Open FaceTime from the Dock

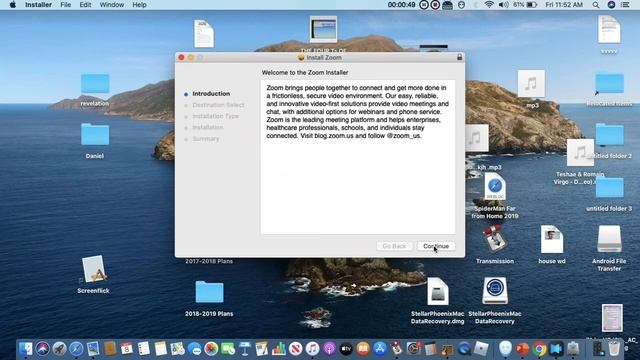coord(228,349)
